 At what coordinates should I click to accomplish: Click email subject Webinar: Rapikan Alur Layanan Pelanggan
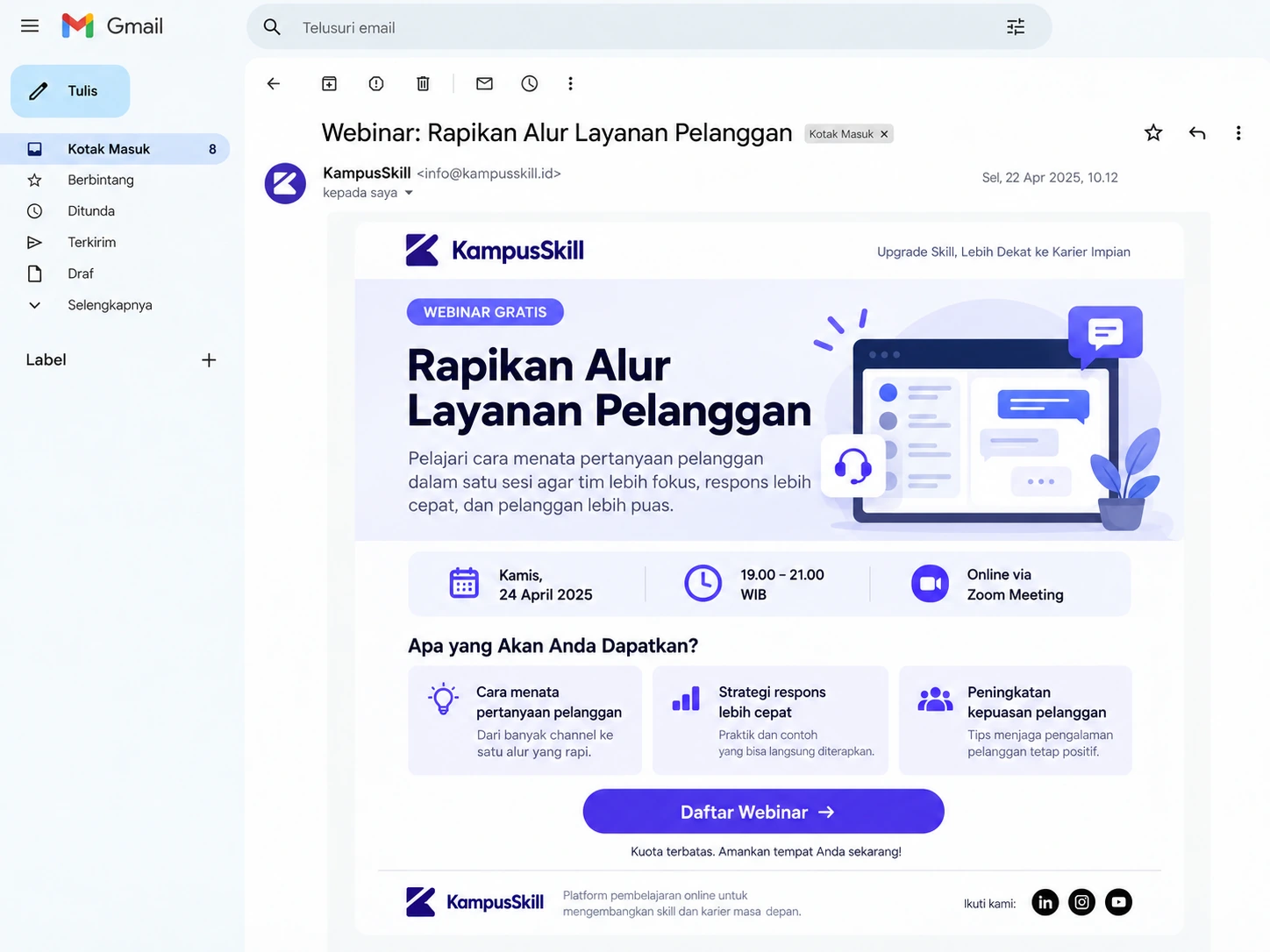click(557, 133)
